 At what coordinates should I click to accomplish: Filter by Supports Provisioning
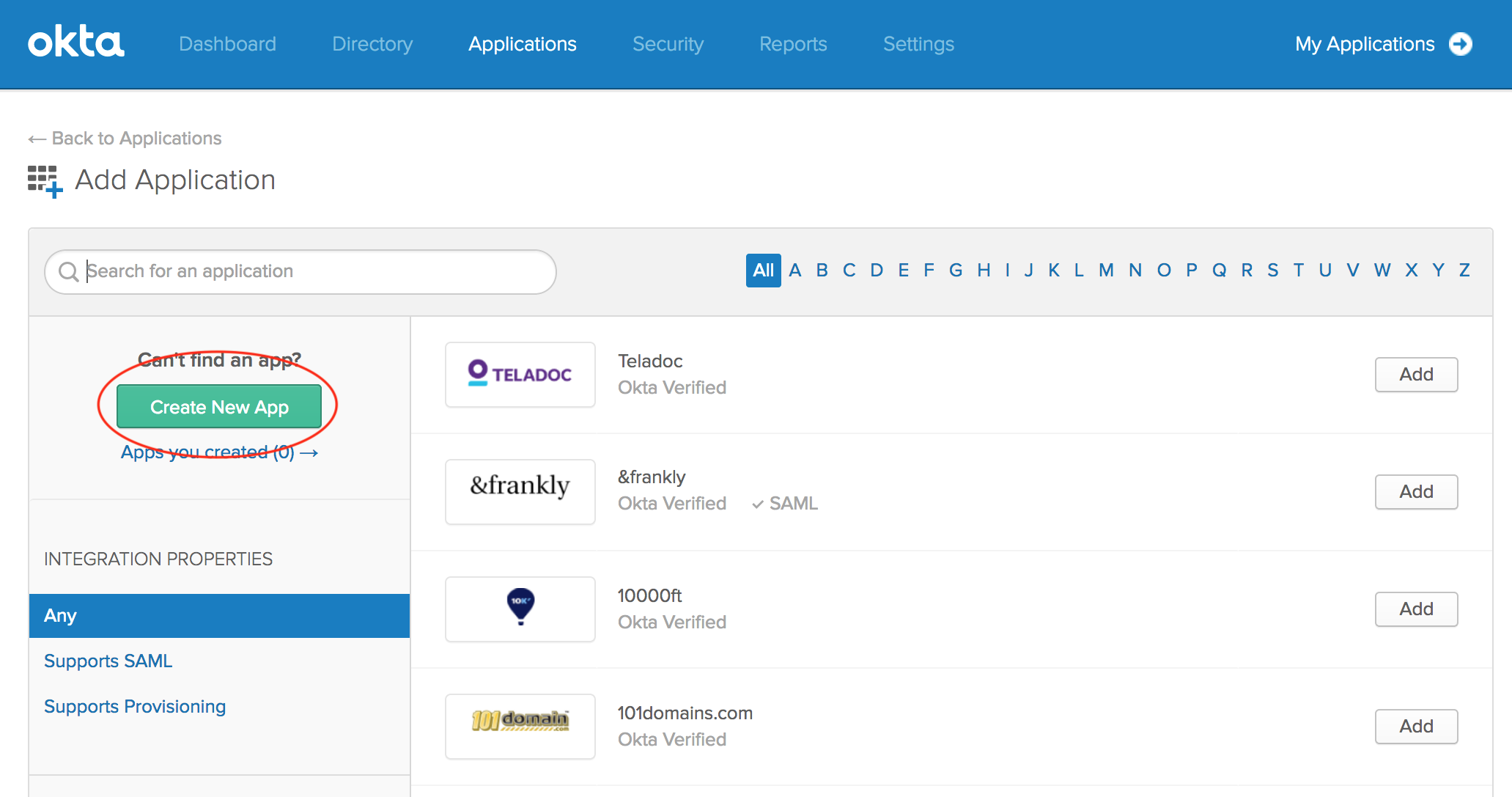pos(135,707)
